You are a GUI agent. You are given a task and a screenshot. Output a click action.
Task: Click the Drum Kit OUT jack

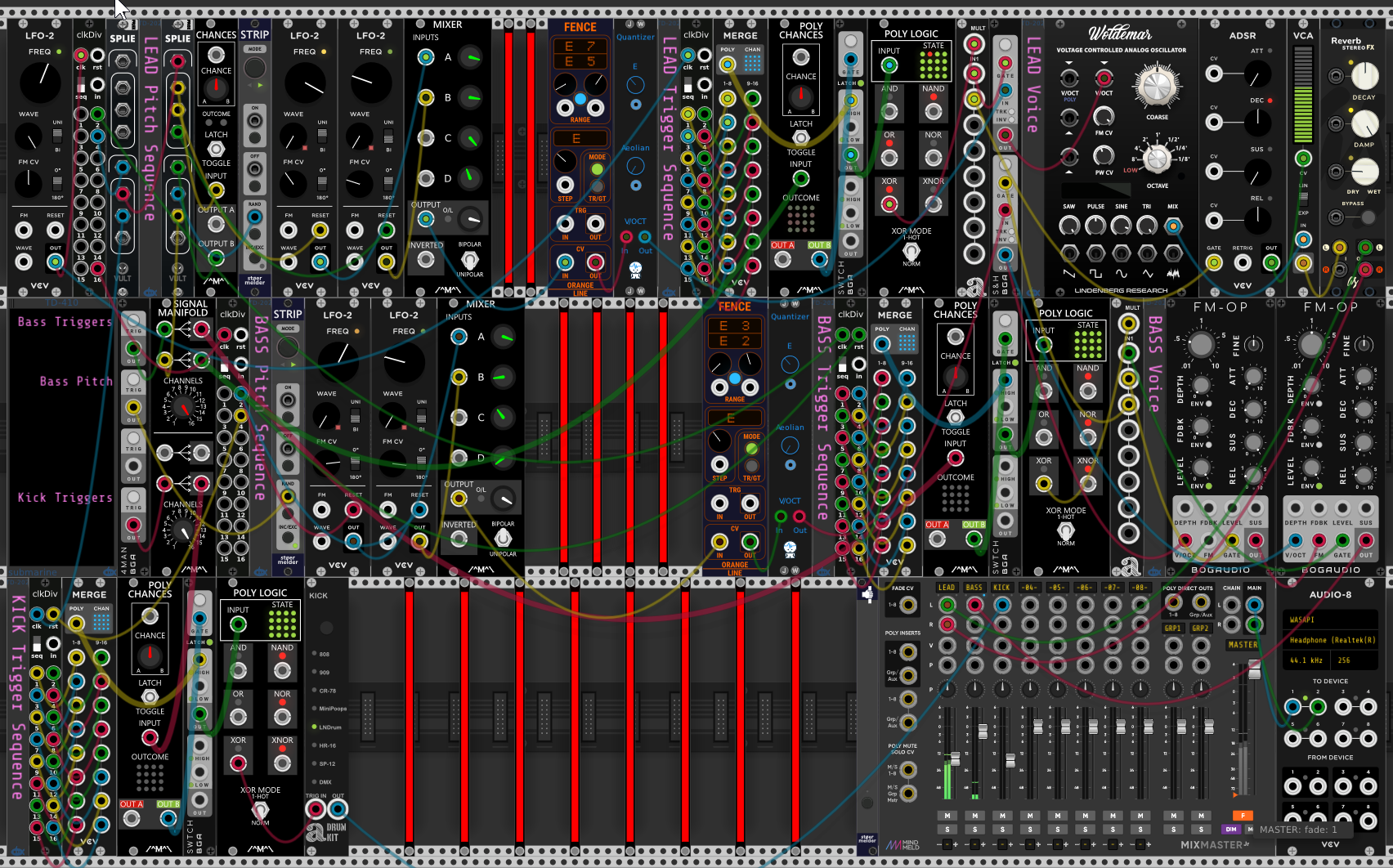[338, 809]
